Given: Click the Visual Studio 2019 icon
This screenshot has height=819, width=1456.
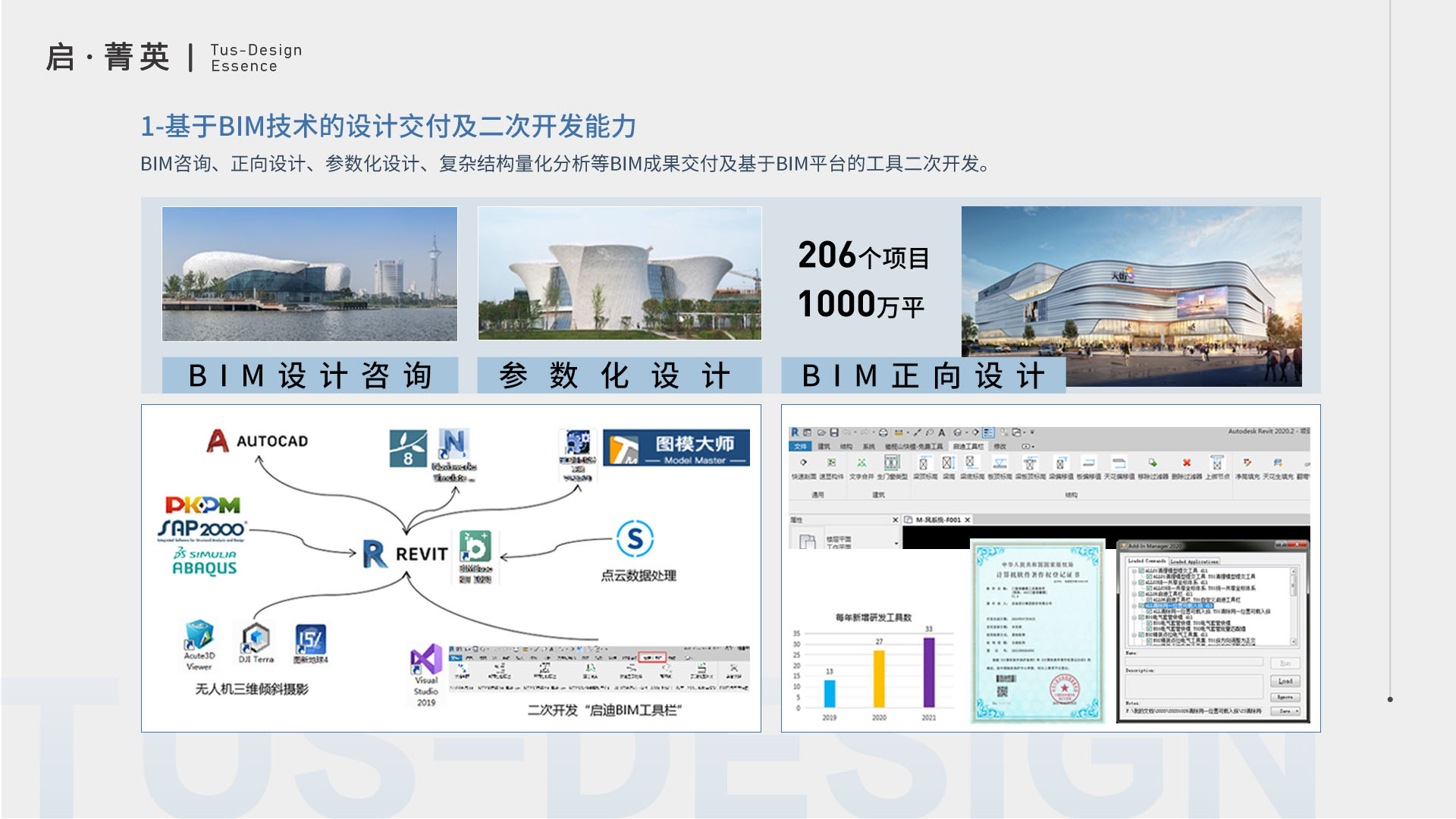Looking at the screenshot, I should 426,659.
